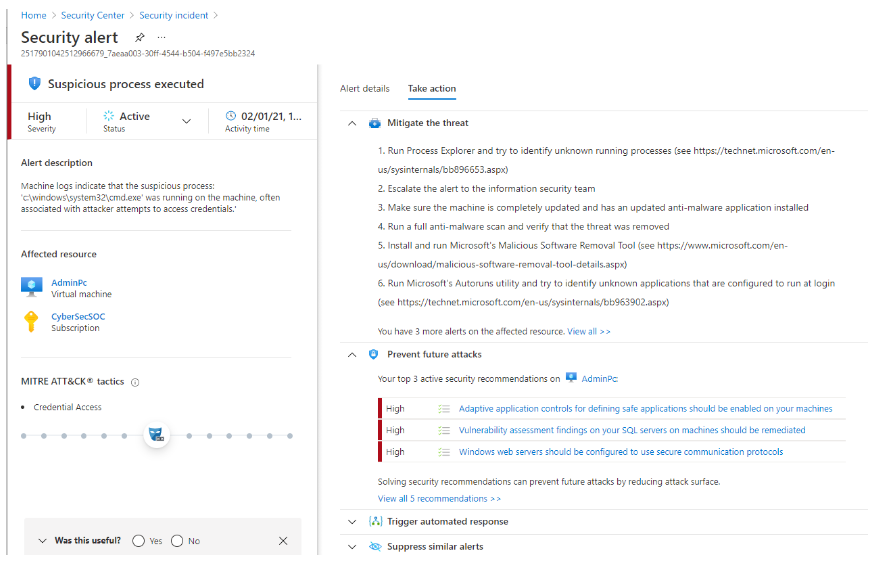The image size is (895, 569).
Task: Click the Active status spinner icon
Action: (108, 116)
